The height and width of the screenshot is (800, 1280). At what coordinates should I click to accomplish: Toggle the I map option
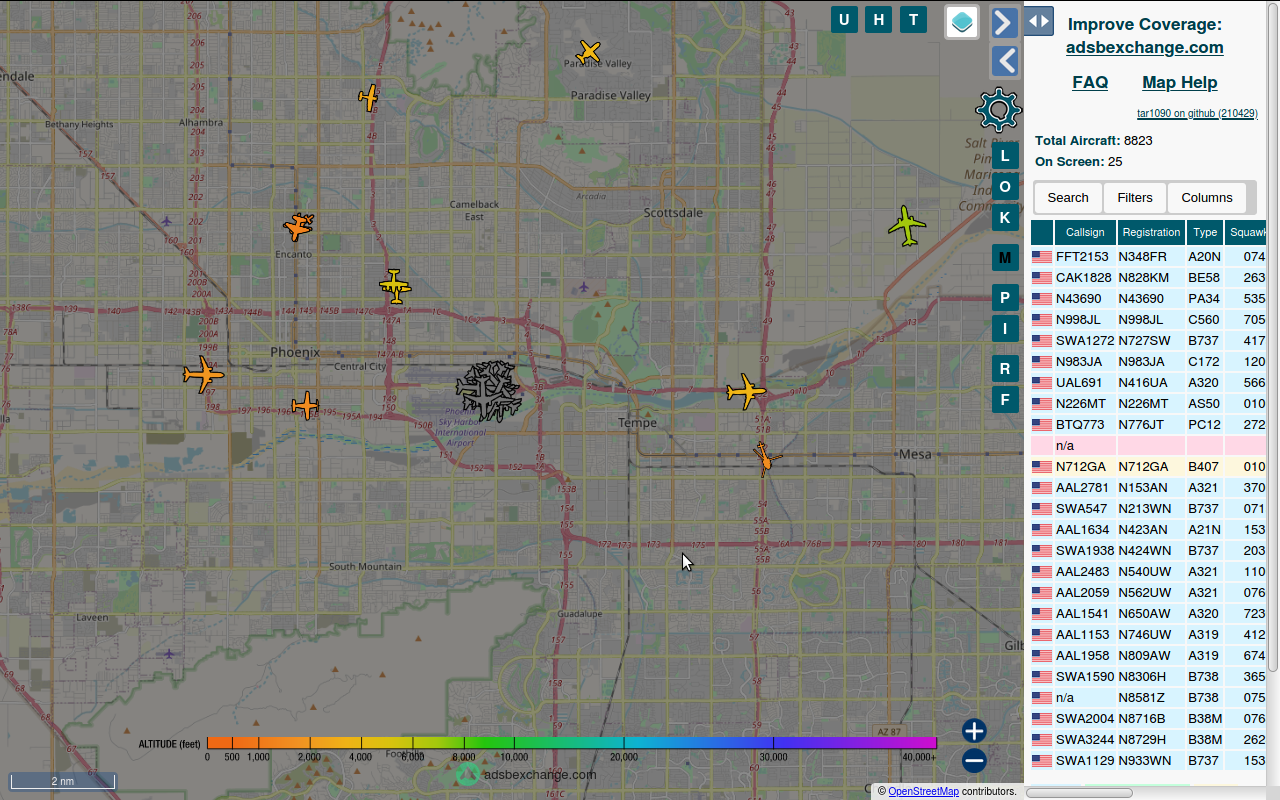(x=1005, y=328)
